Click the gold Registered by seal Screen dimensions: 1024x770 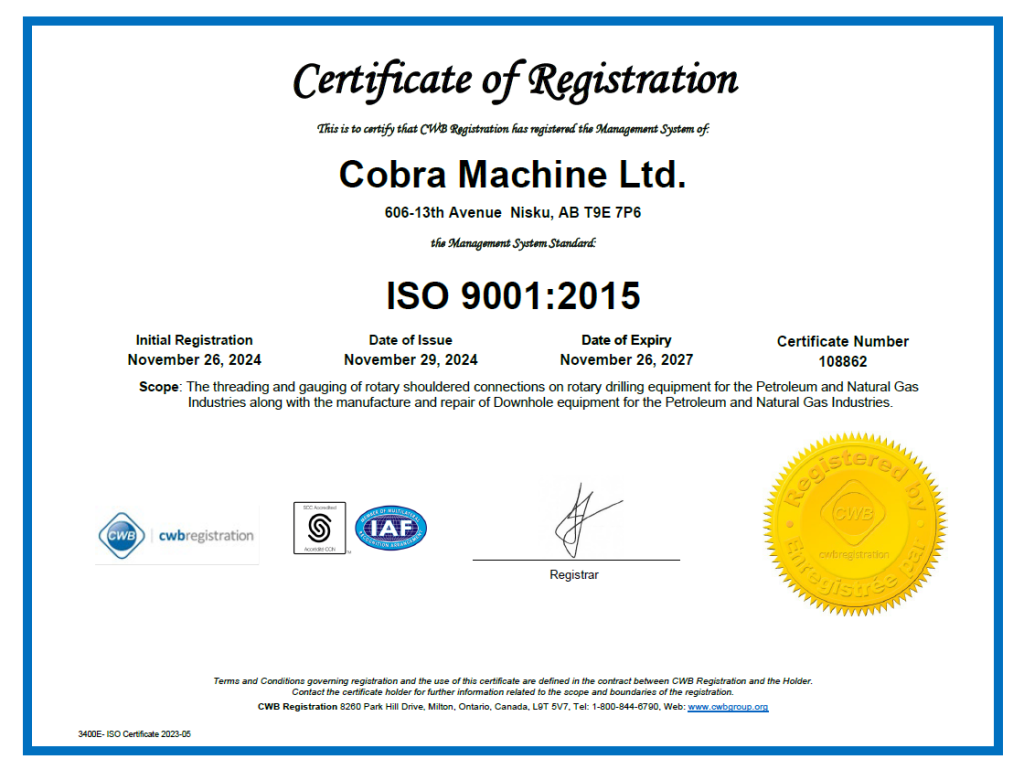(854, 524)
